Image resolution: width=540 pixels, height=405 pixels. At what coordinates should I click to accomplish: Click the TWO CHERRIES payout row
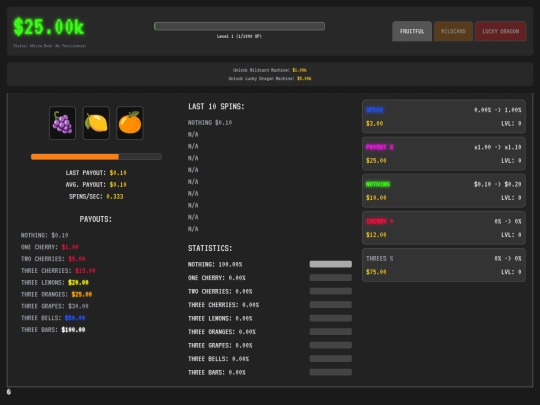click(53, 259)
